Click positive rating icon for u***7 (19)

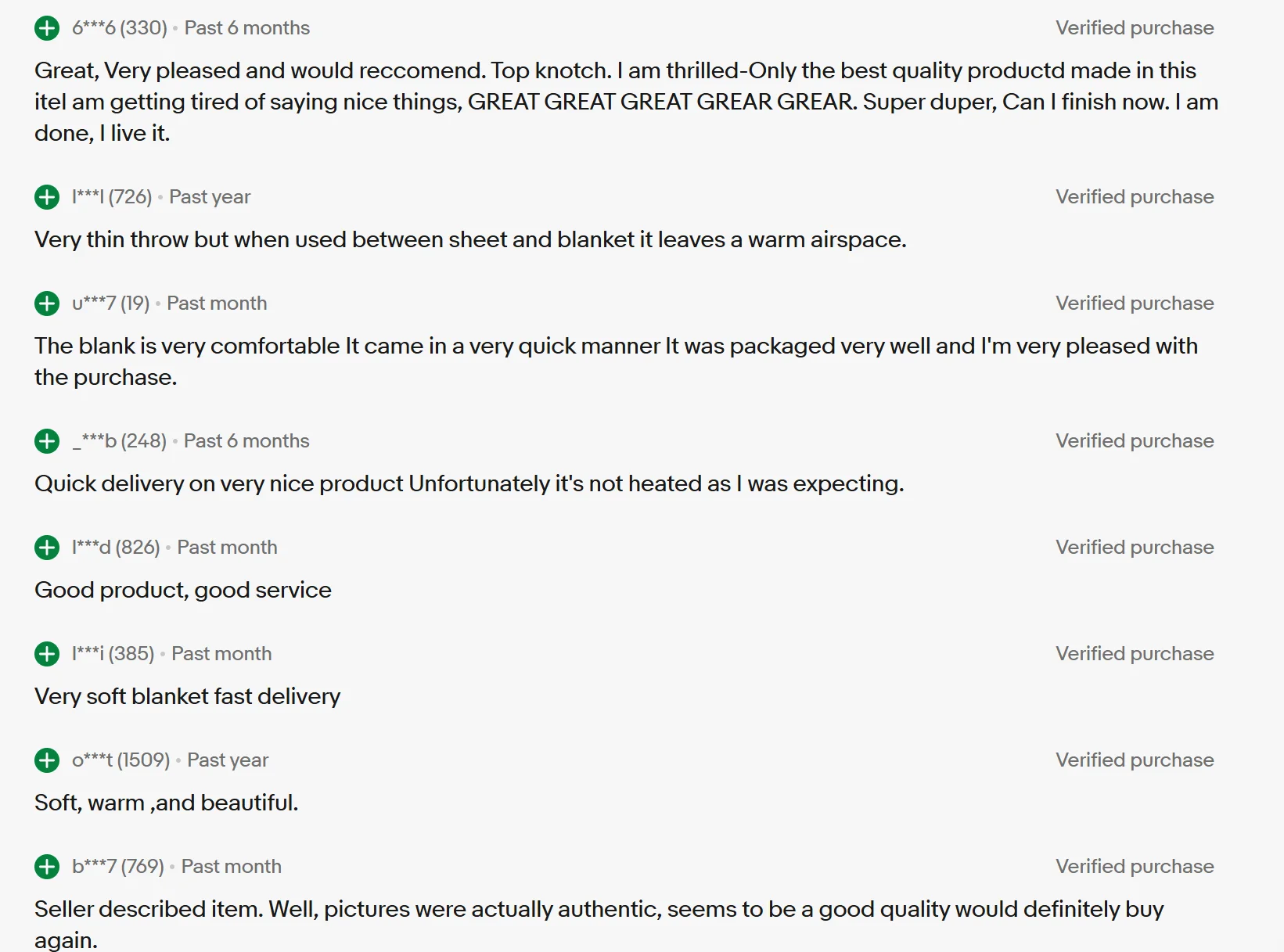47,304
